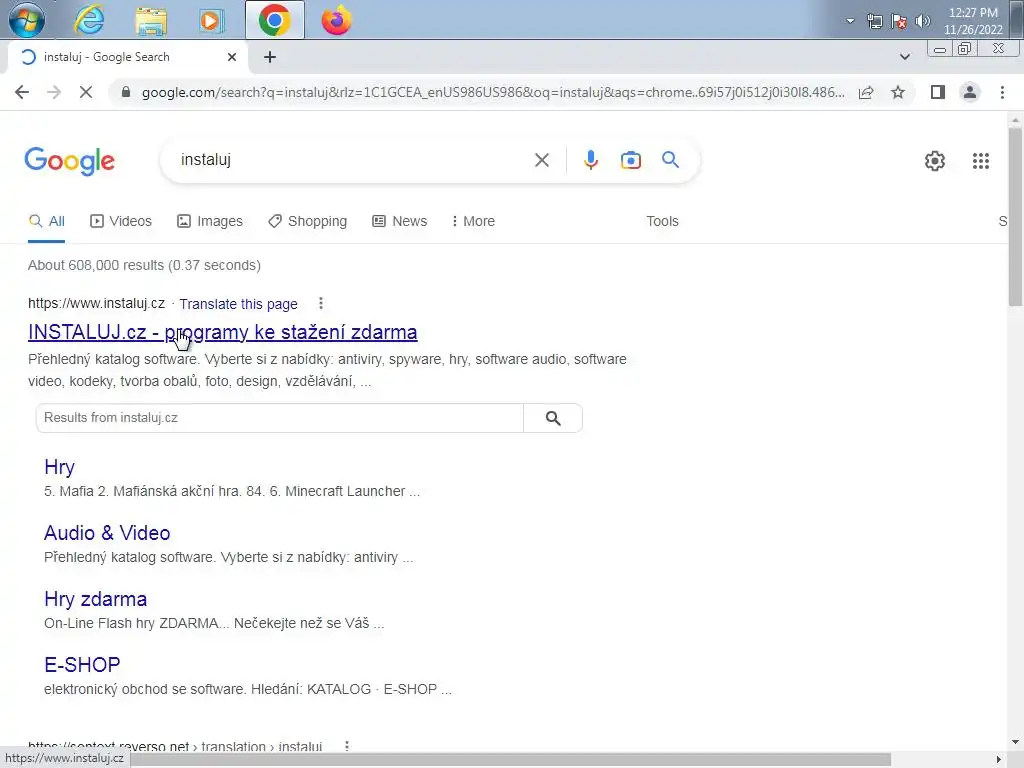Viewport: 1024px width, 768px height.
Task: Click the volume speaker tray icon
Action: point(922,21)
